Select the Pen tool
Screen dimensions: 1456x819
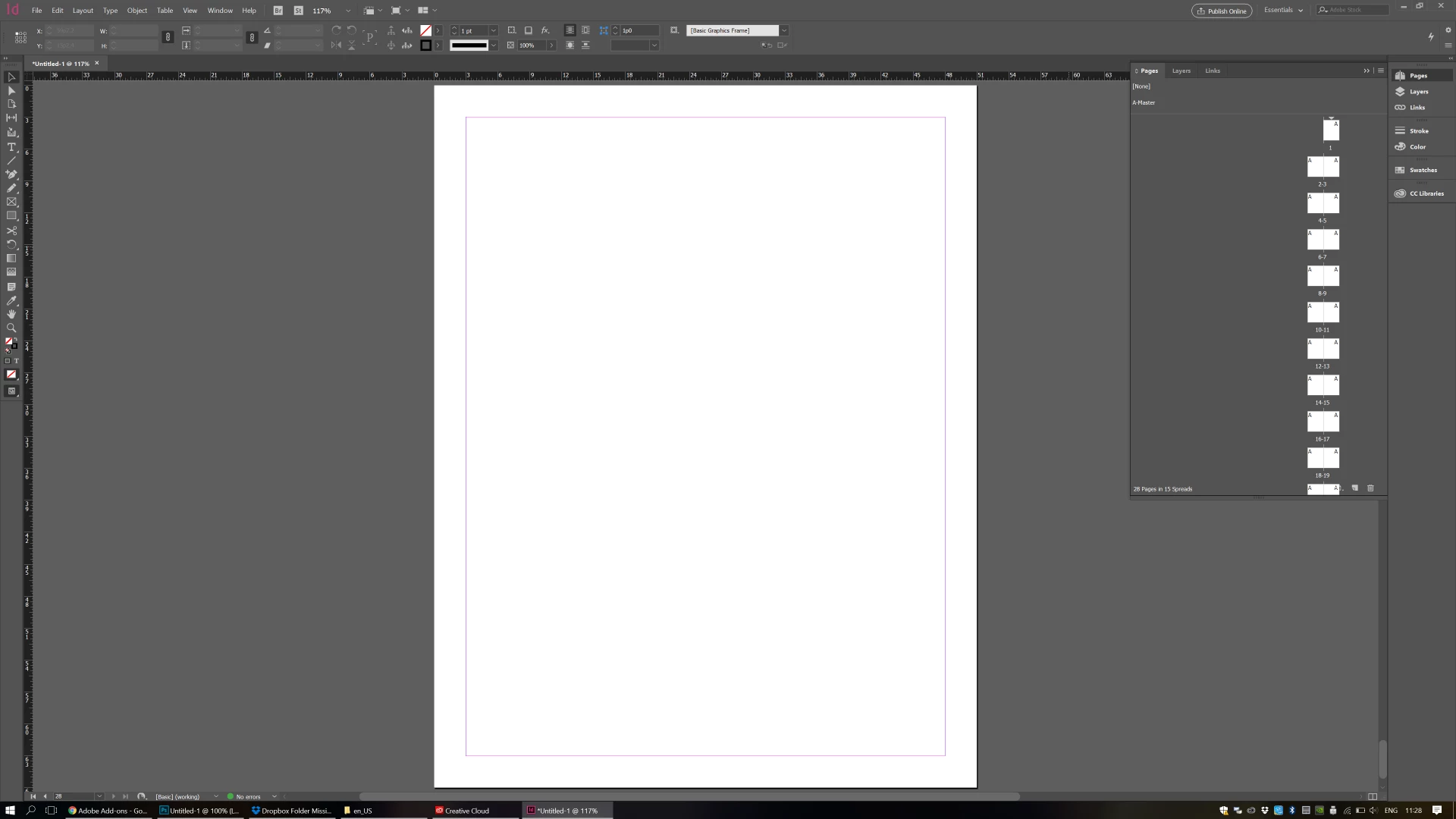click(x=11, y=174)
